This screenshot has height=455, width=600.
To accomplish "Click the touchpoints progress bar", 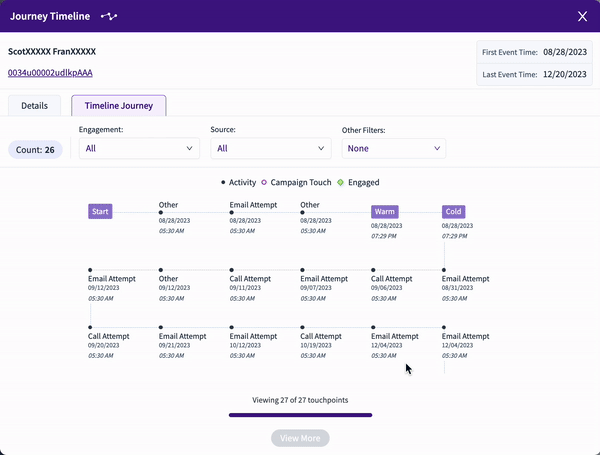I will 300,415.
